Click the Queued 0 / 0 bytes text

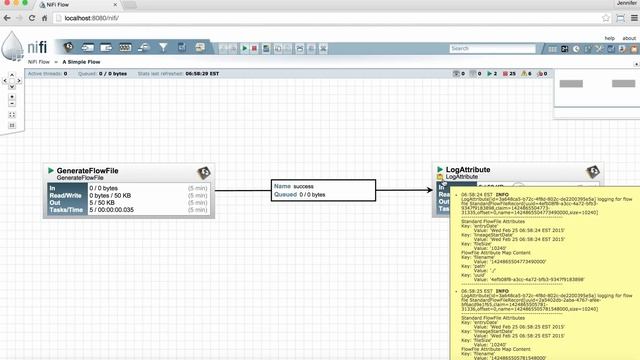tap(300, 195)
